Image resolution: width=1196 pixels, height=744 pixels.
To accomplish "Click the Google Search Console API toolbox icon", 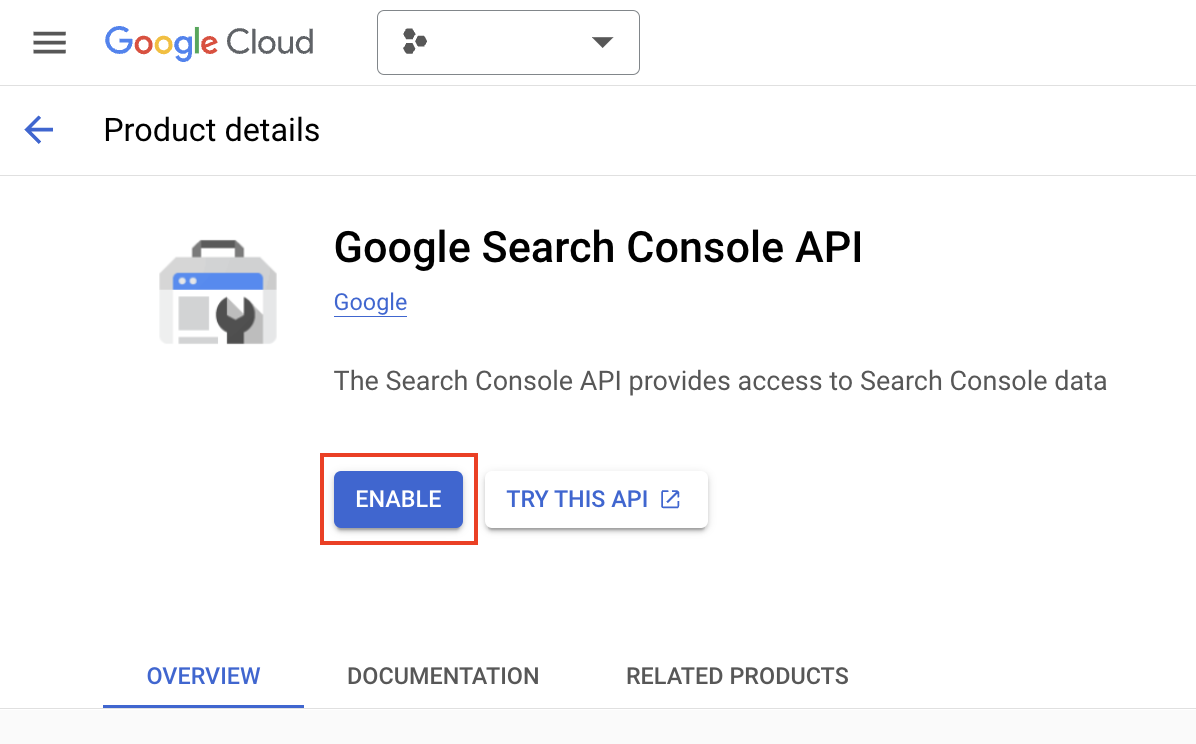I will pyautogui.click(x=217, y=291).
